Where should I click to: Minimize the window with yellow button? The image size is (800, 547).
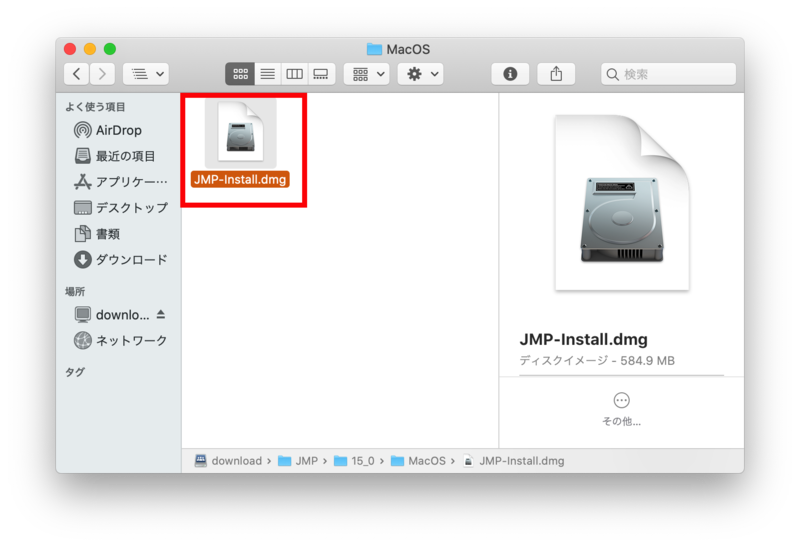coord(90,49)
